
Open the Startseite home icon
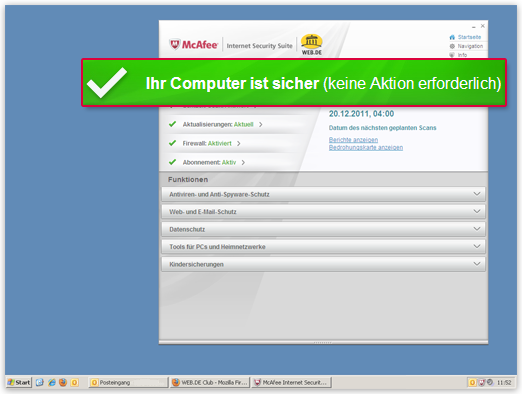coord(452,37)
